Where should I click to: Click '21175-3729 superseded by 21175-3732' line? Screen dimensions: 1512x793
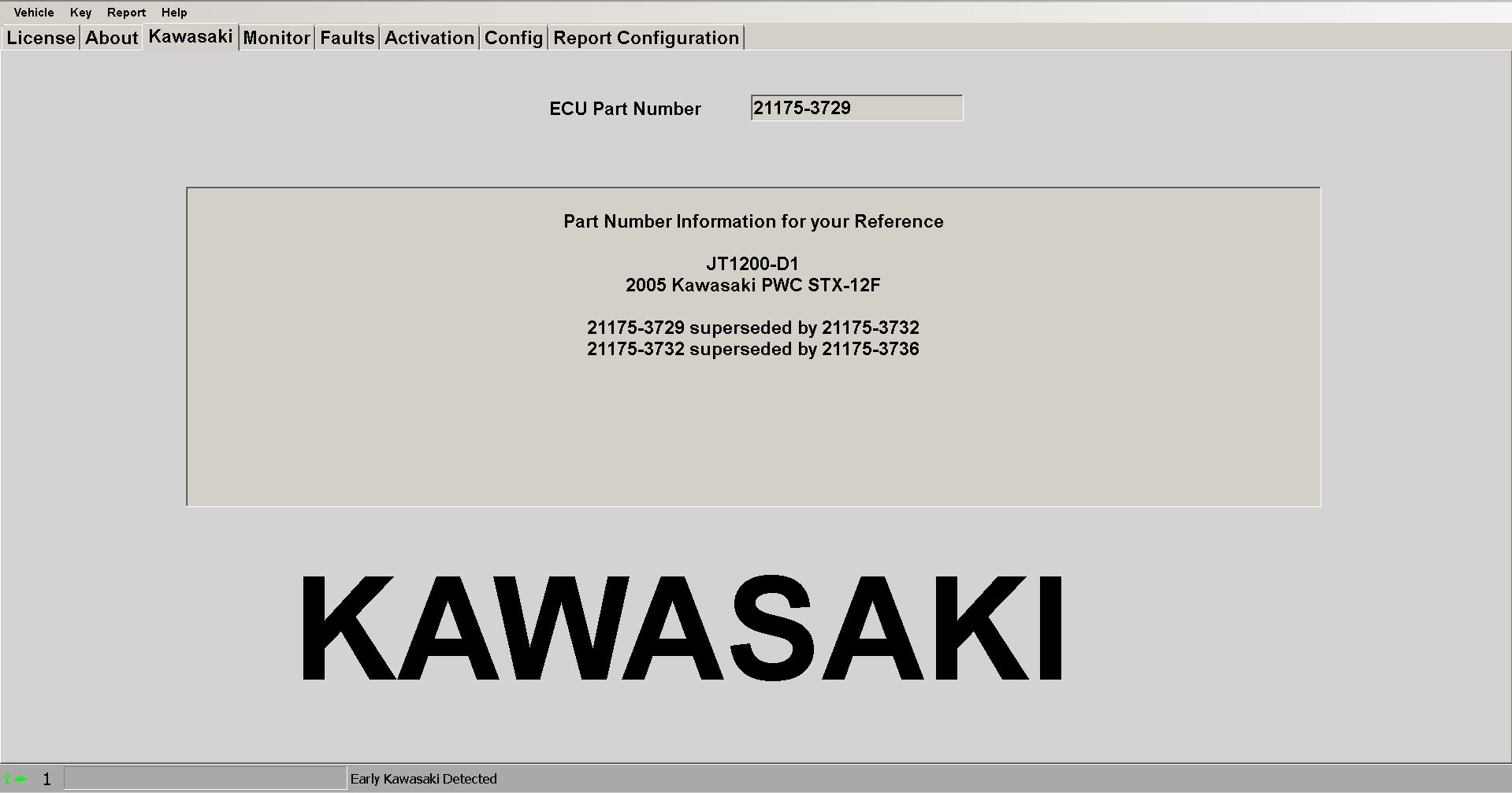click(x=752, y=328)
